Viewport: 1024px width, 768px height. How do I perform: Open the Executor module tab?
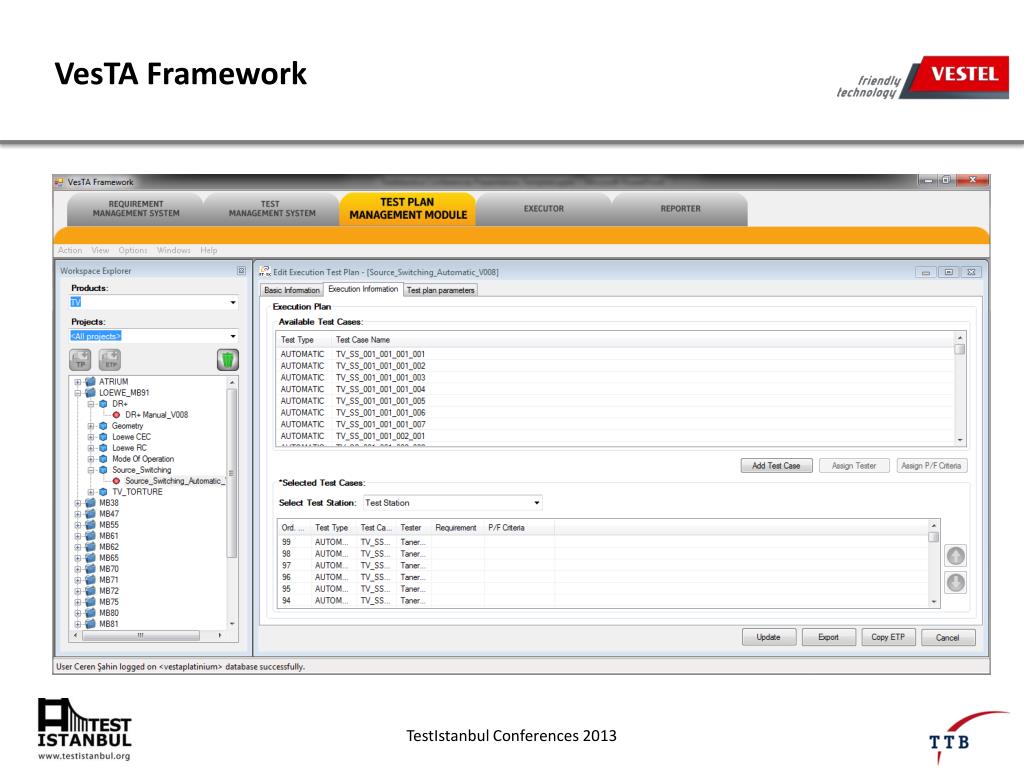pyautogui.click(x=543, y=209)
